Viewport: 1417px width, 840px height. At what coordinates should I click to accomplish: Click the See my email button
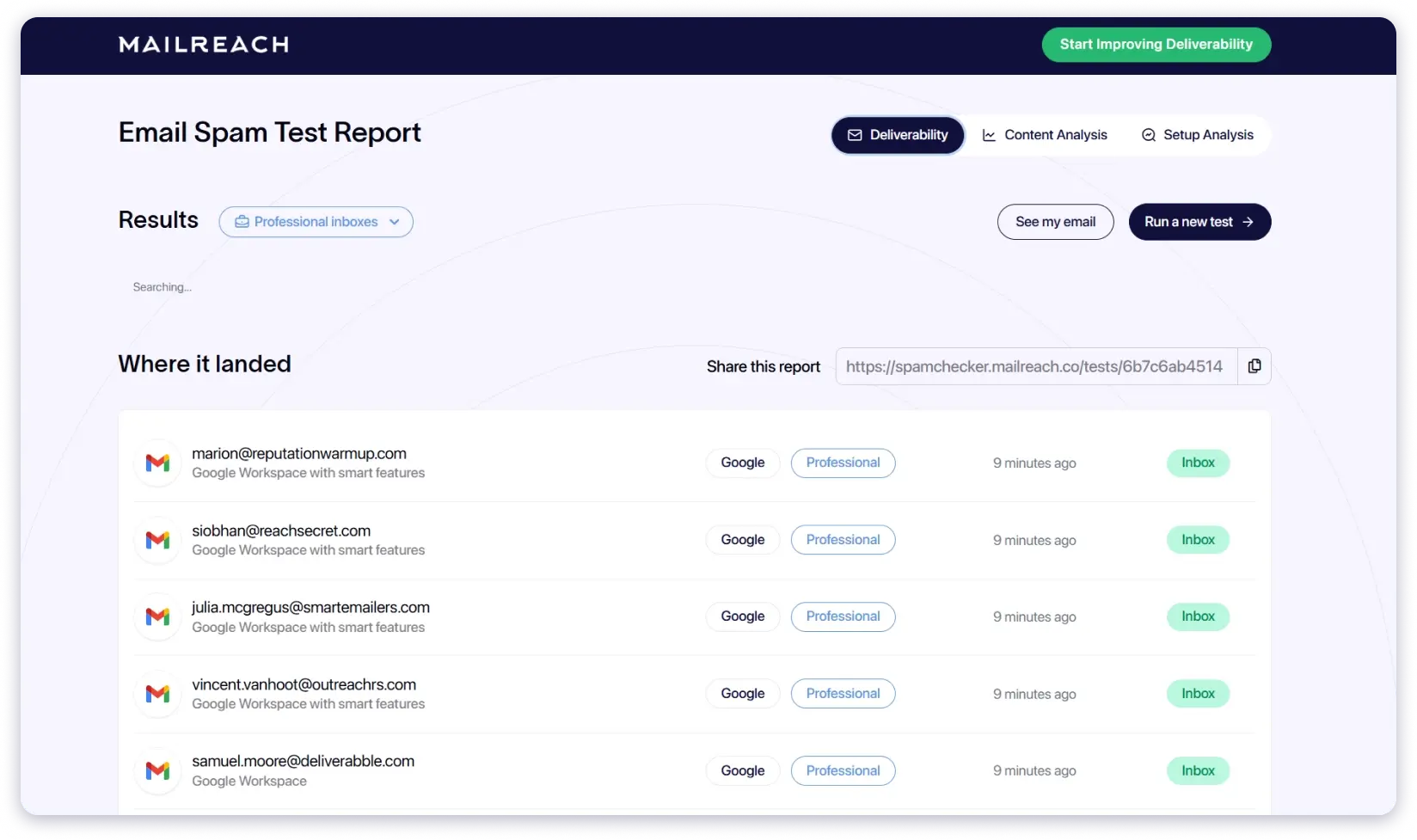click(1055, 222)
